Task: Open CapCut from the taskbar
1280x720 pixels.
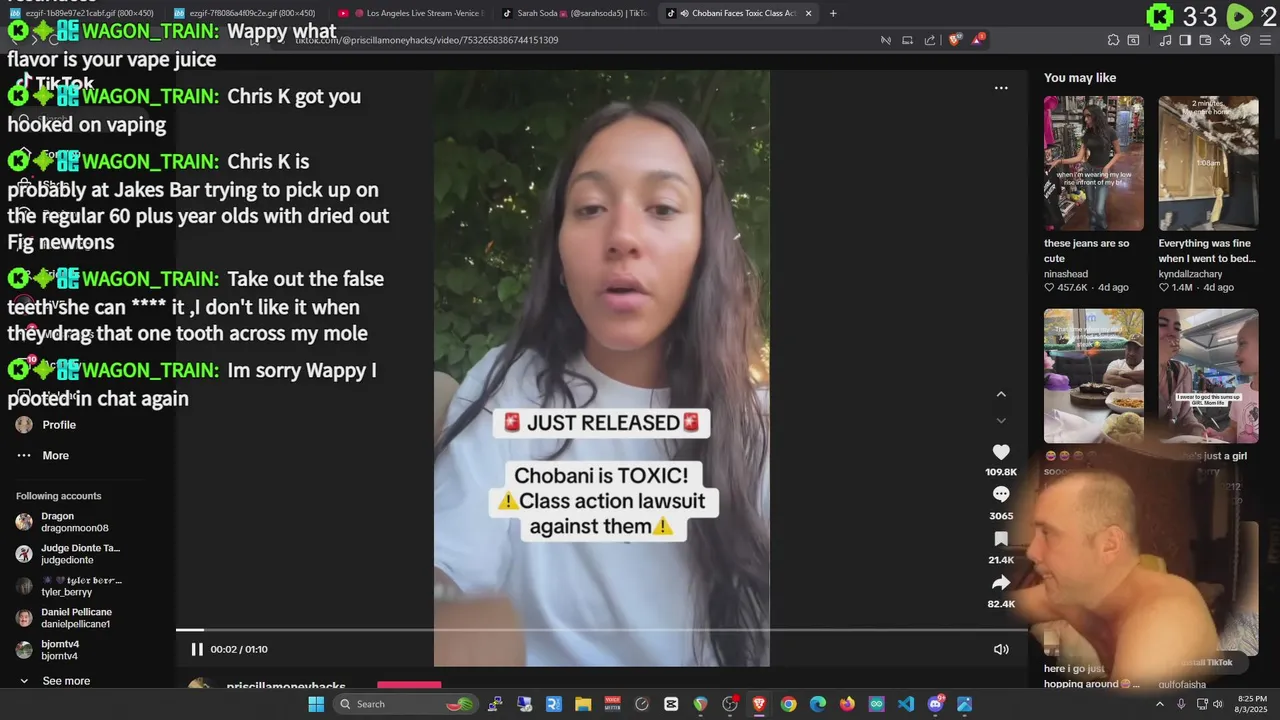Action: pos(671,704)
